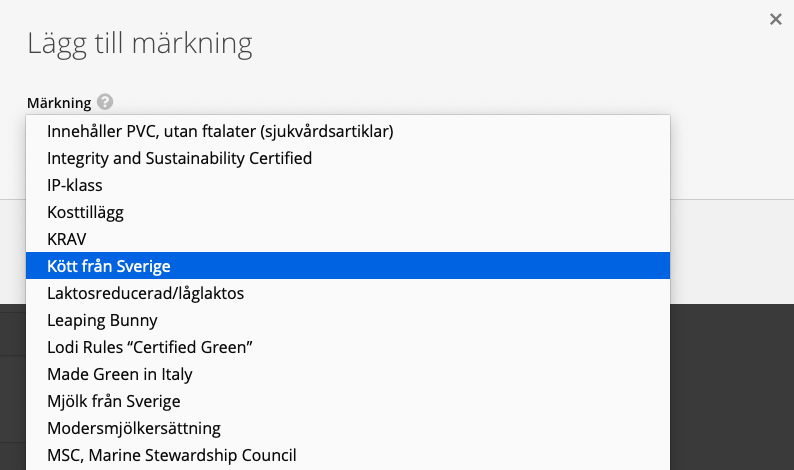This screenshot has width=794, height=470.
Task: Choose Integrity and Sustainability Certified
Action: point(348,158)
